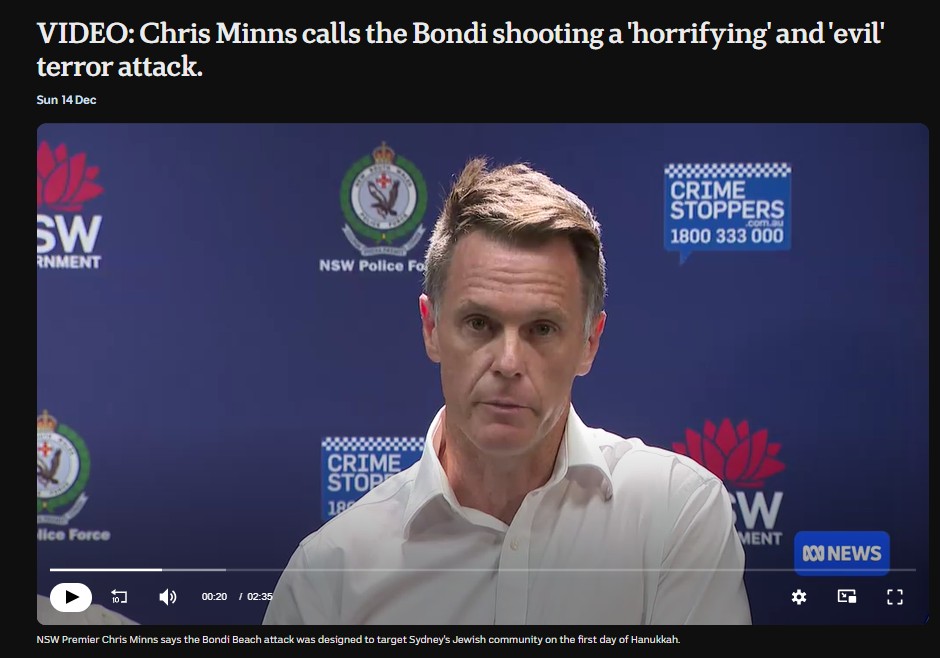Click the ABC News watermark logo
The width and height of the screenshot is (940, 658).
coord(842,553)
